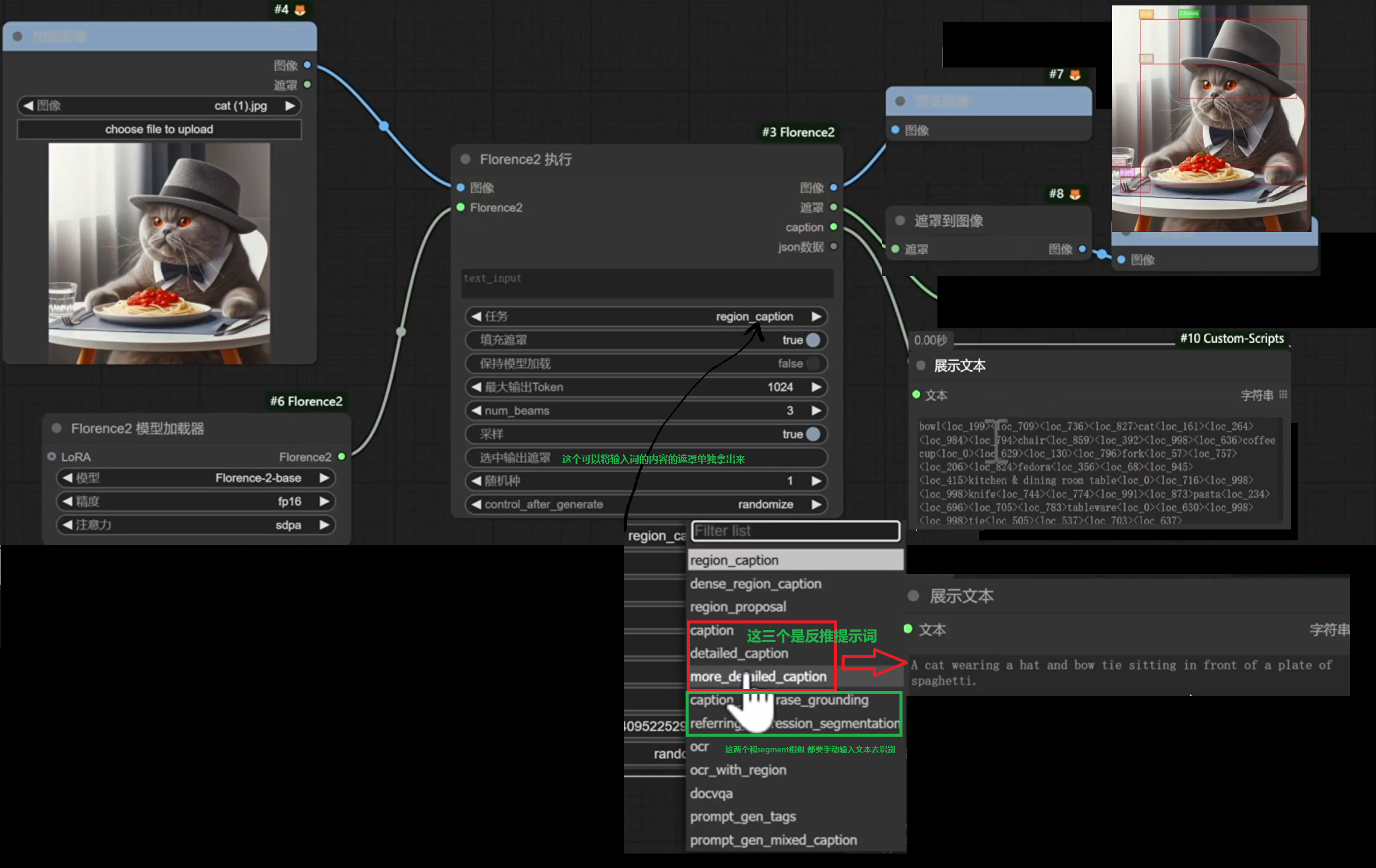Open the 模型 Florence-2-base dropdown
Image resolution: width=1376 pixels, height=868 pixels.
[x=196, y=478]
